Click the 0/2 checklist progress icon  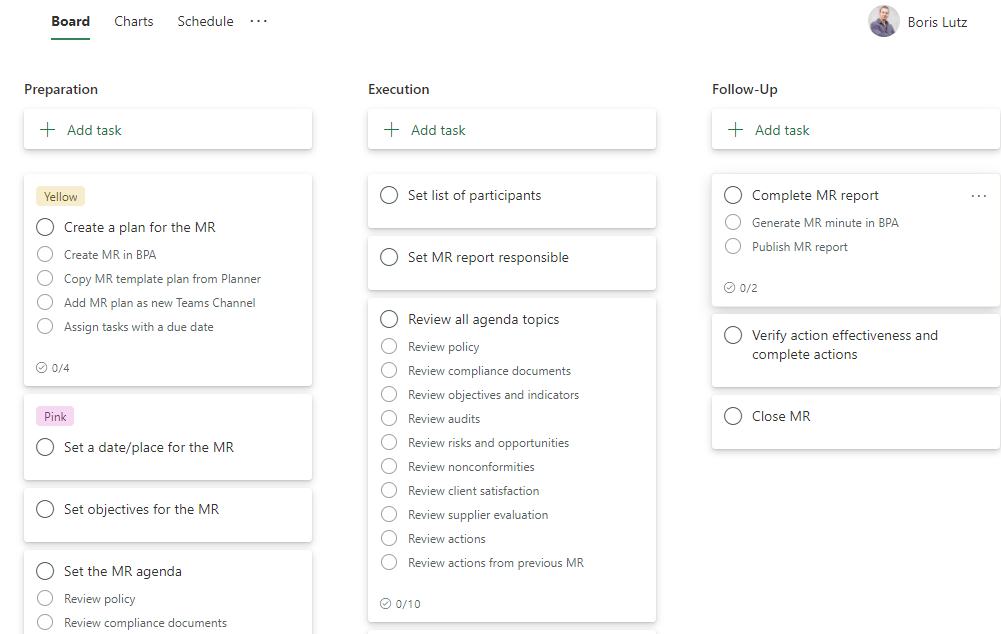tap(729, 287)
